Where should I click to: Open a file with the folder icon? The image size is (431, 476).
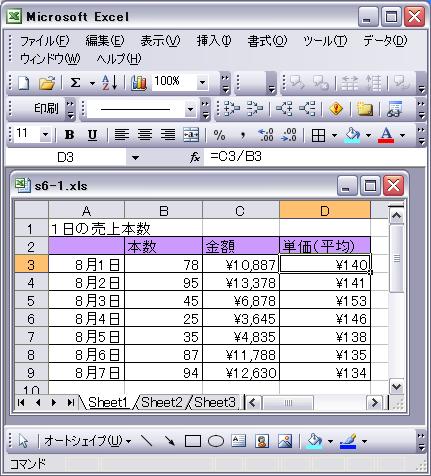point(47,83)
